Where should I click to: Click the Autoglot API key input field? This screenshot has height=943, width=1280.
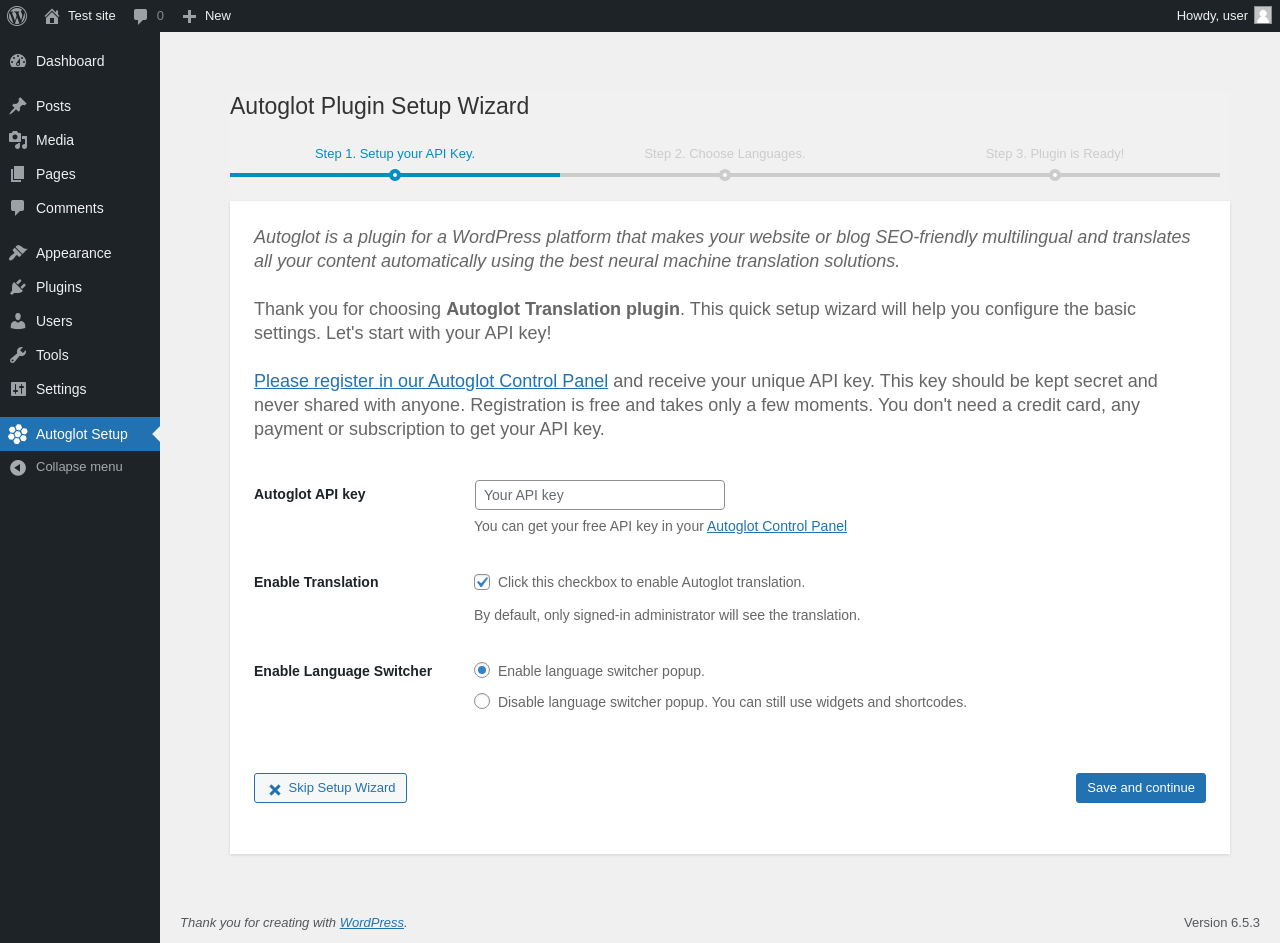click(600, 495)
